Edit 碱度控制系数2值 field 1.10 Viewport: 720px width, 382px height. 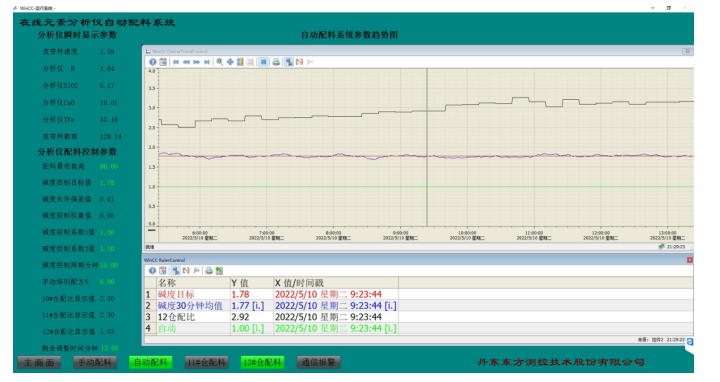tap(107, 249)
